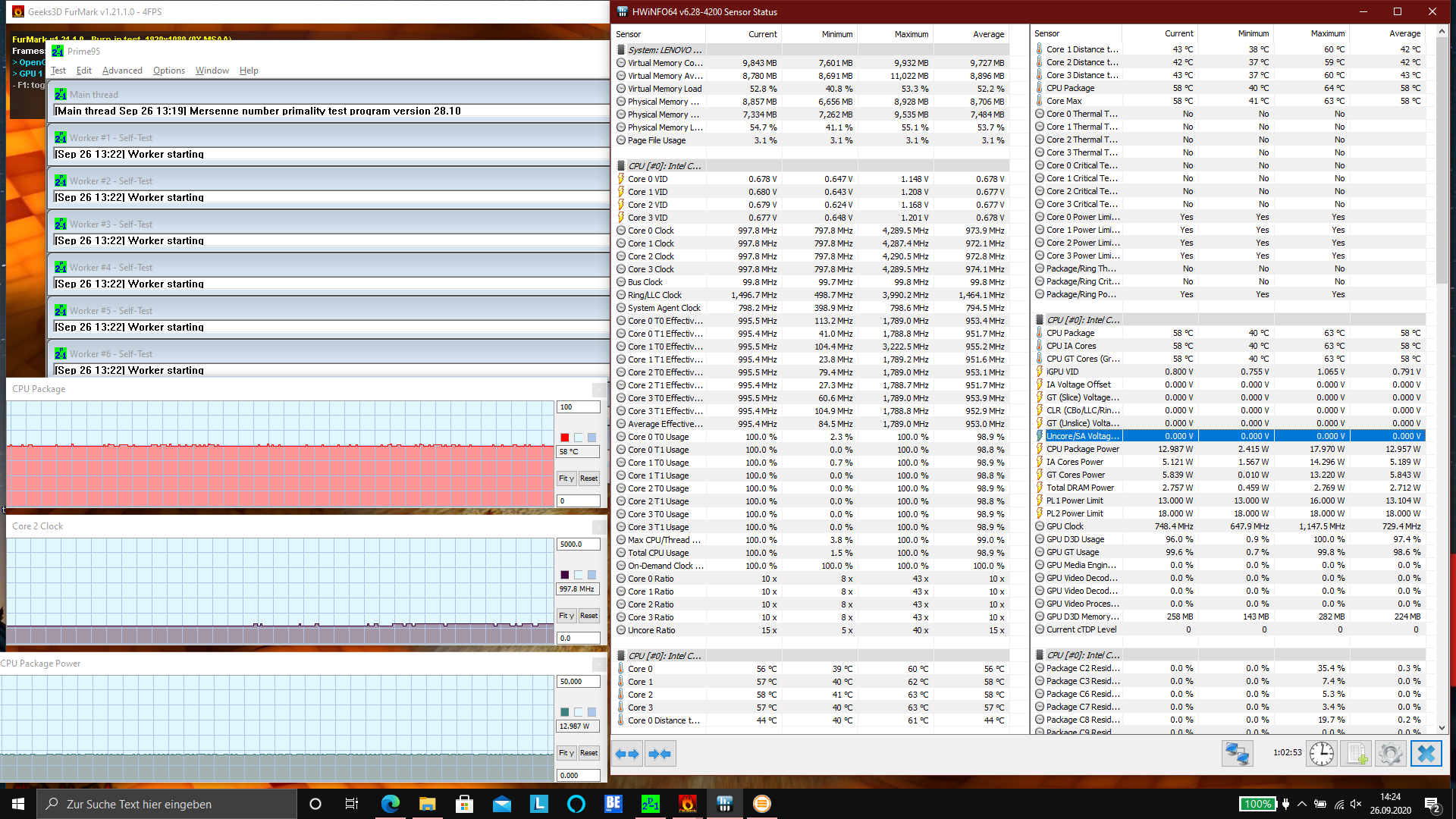Open the Mail app from the taskbar
This screenshot has height=819, width=1456.
click(502, 804)
